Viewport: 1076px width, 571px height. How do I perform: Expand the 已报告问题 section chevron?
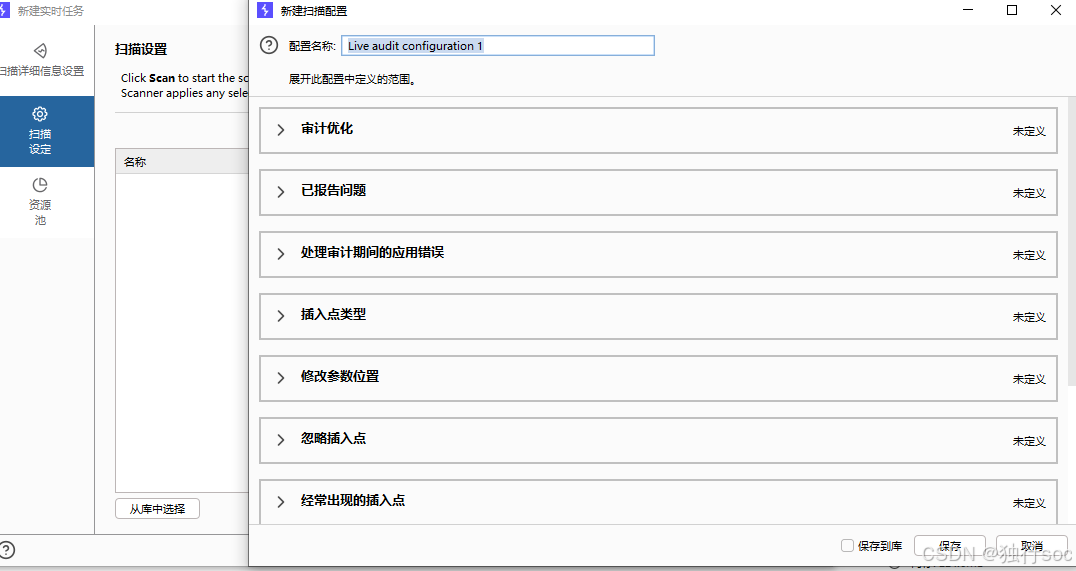click(281, 192)
